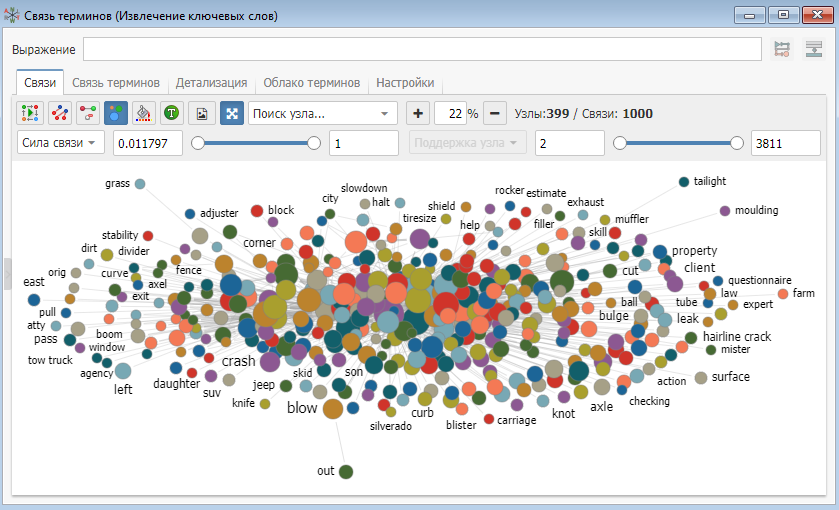Screen dimensions: 839x510
Task: Toggle the highlighted blue node size button
Action: [115, 114]
